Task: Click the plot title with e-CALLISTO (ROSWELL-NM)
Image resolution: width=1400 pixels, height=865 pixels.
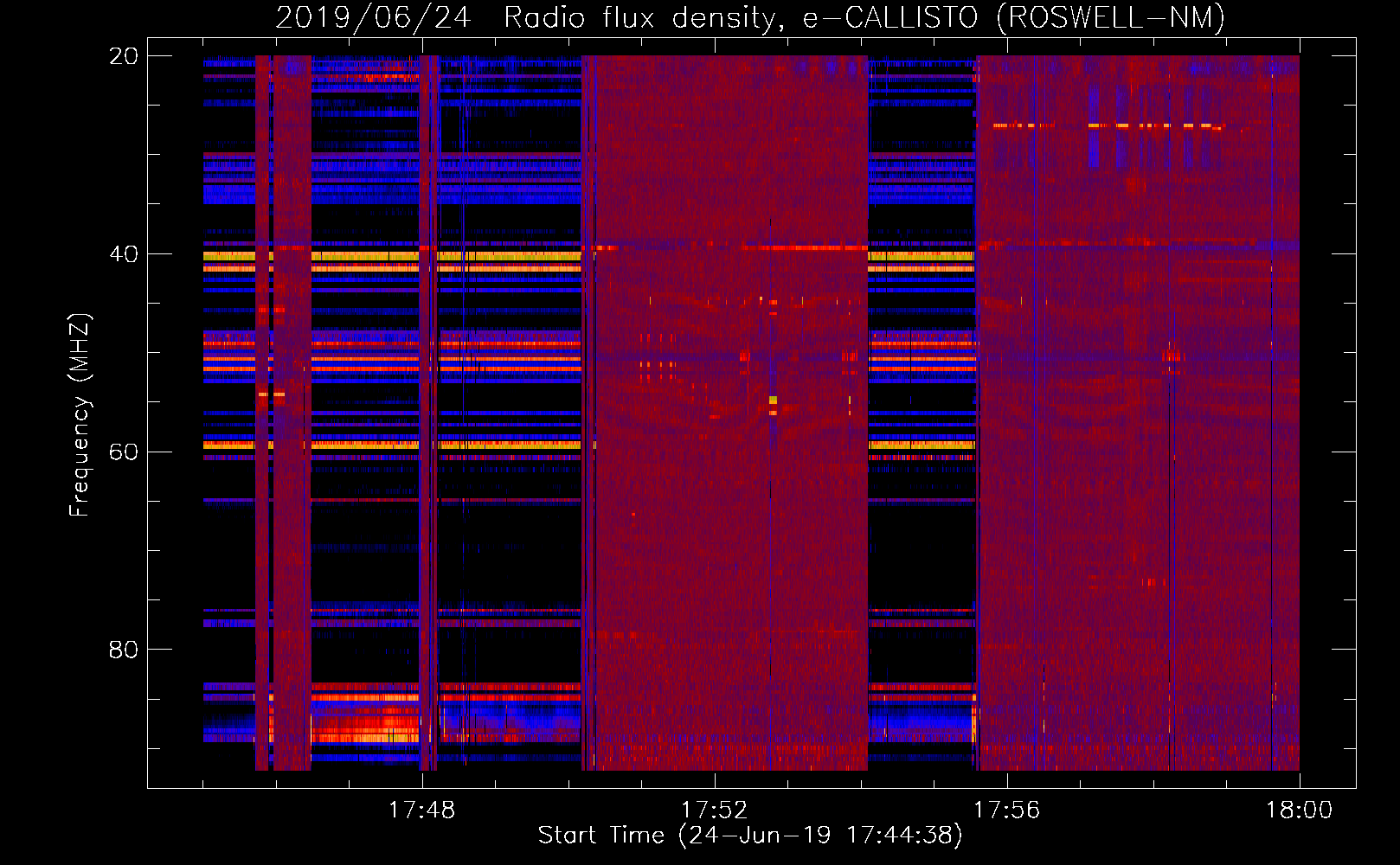Action: tap(750, 17)
